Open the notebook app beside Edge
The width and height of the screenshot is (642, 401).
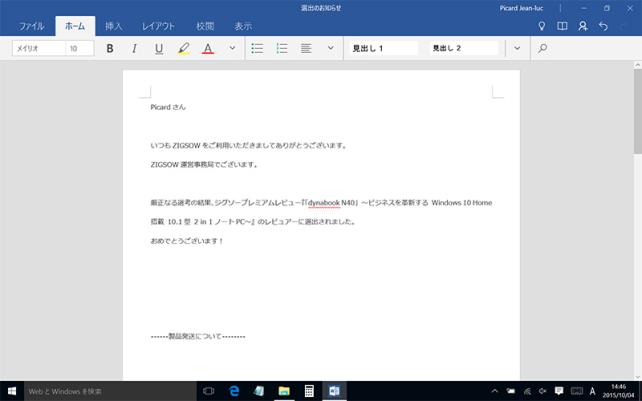(x=259, y=391)
